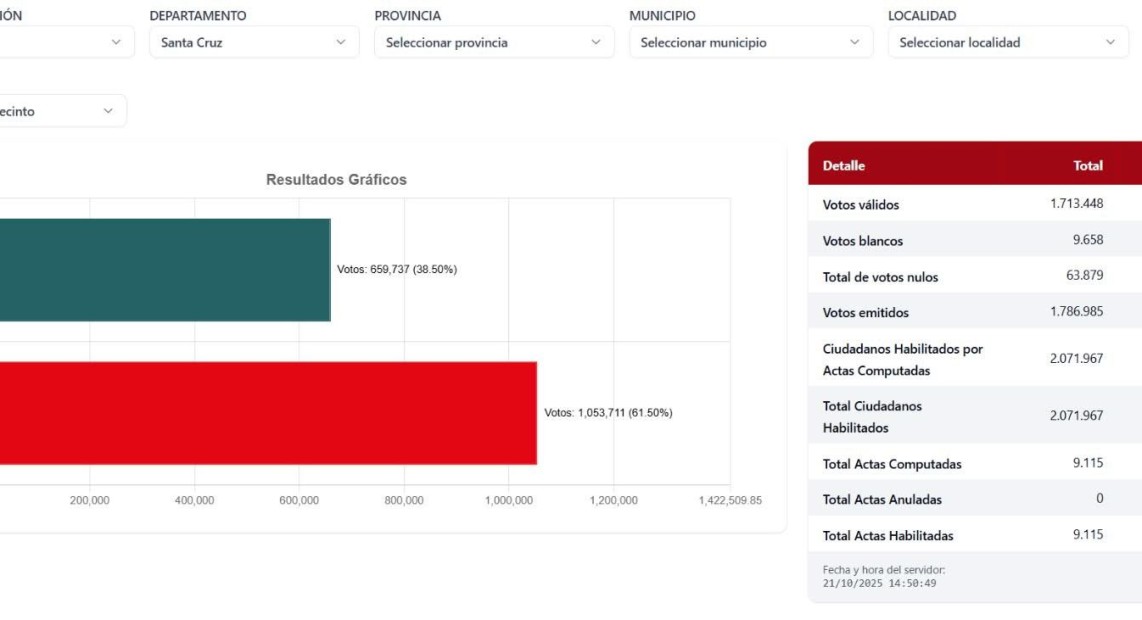Click the Resultados Gráficos chart title
This screenshot has width=1142, height=620.
pos(336,180)
